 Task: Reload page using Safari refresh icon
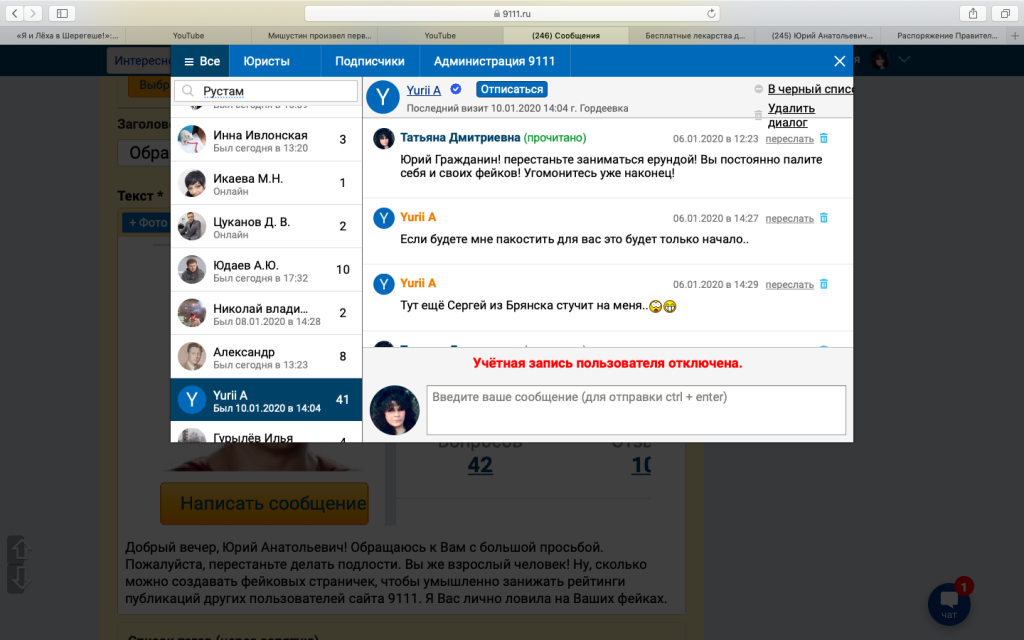(x=712, y=13)
